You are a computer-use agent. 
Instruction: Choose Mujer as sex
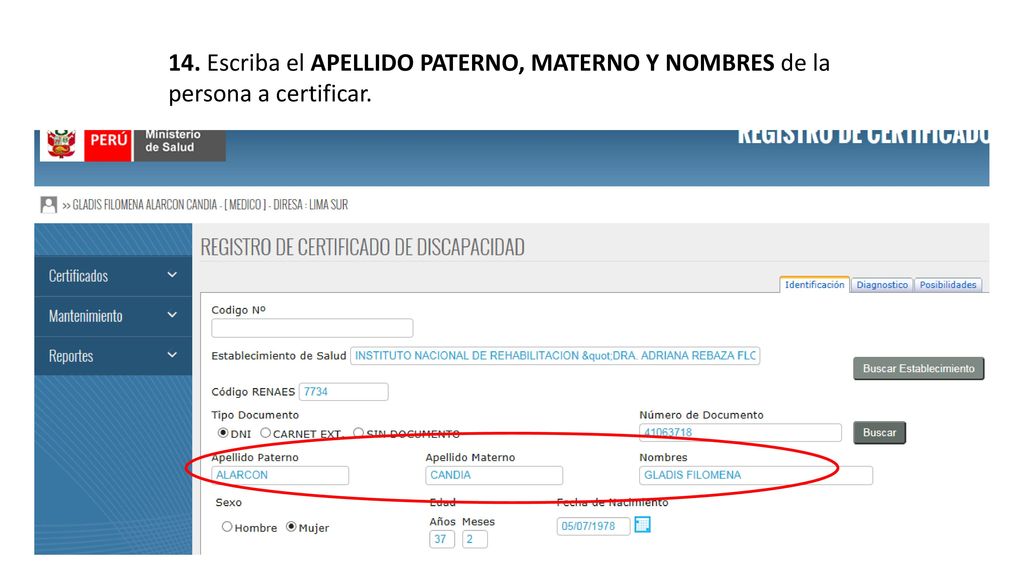point(291,526)
